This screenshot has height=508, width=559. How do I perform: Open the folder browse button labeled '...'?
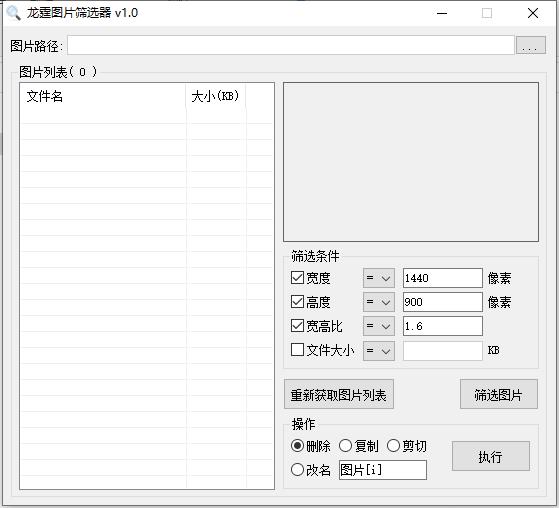click(530, 45)
